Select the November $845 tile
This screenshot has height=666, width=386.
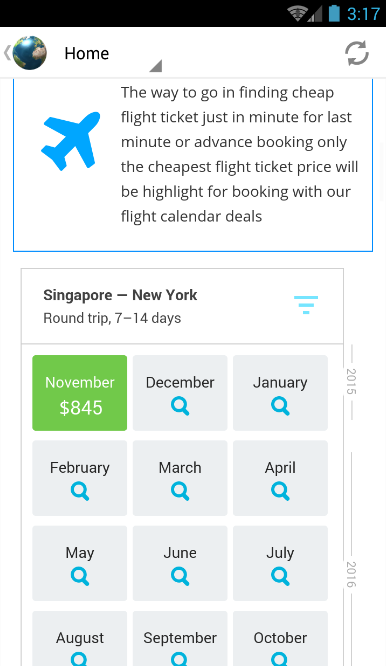click(x=80, y=393)
